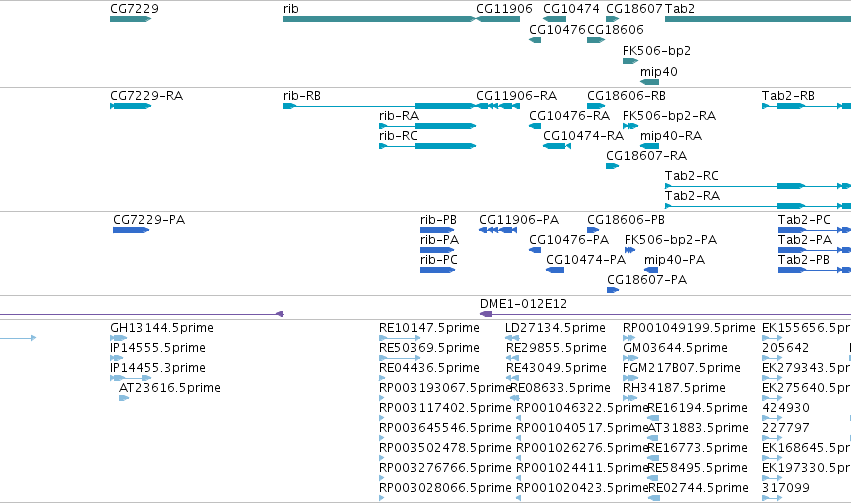Viewport: 851px width, 503px height.
Task: Click the GH13144.5prime EST label
Action: (x=162, y=328)
